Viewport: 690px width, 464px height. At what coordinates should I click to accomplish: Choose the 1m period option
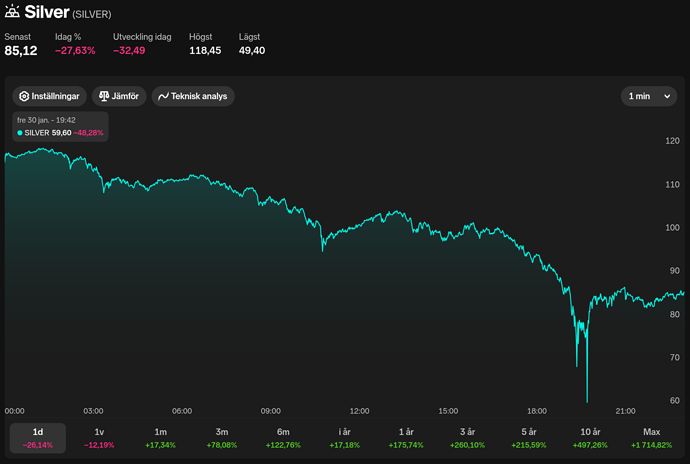(x=161, y=438)
